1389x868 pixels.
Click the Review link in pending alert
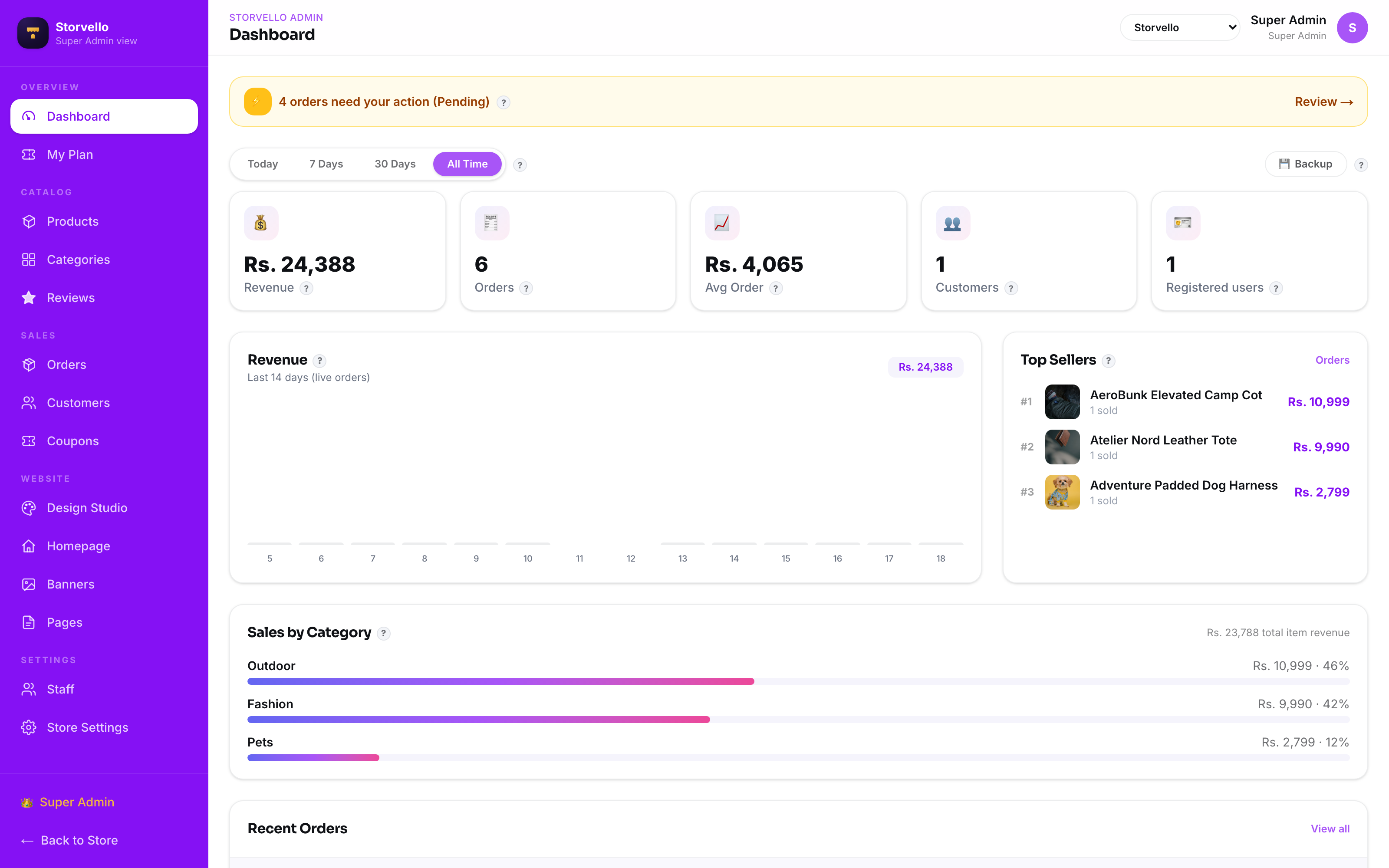coord(1324,102)
